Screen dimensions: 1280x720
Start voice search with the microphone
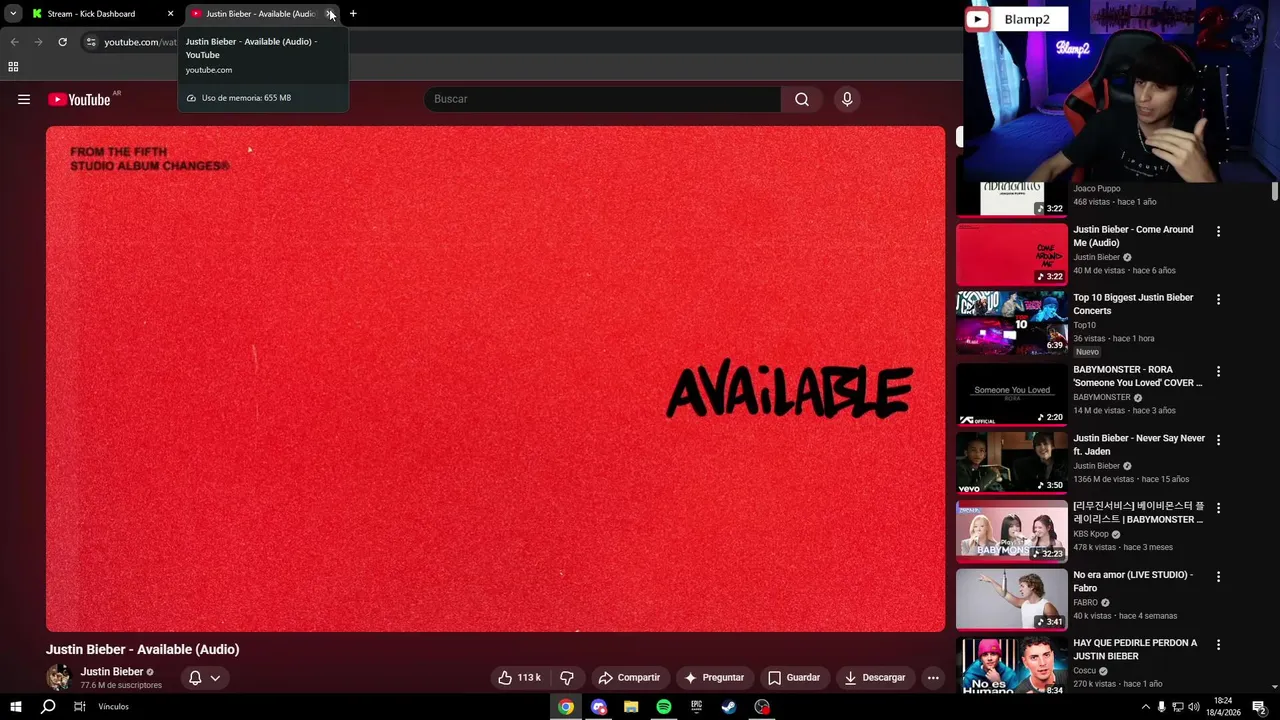(847, 99)
